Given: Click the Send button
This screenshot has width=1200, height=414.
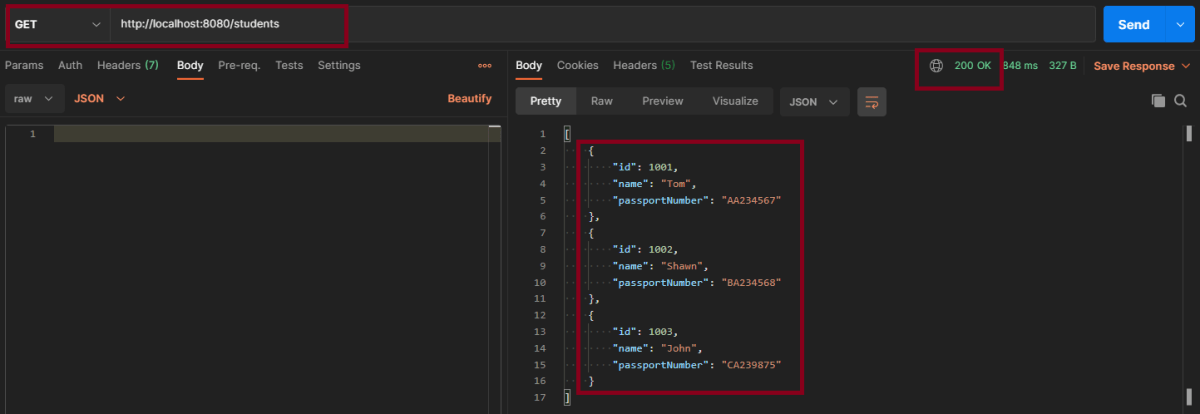Looking at the screenshot, I should click(x=1133, y=25).
